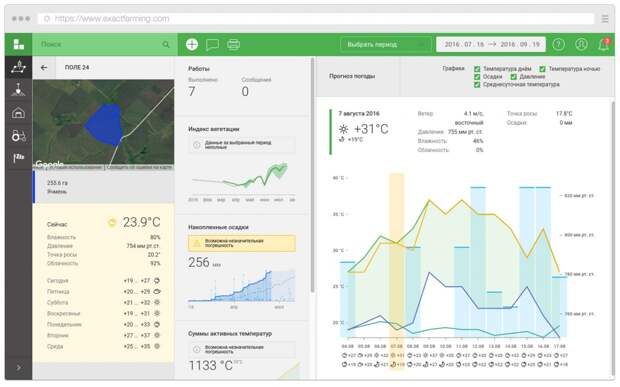This screenshot has height=387, width=620.
Task: Toggle Температура днём checkbox
Action: [477, 69]
